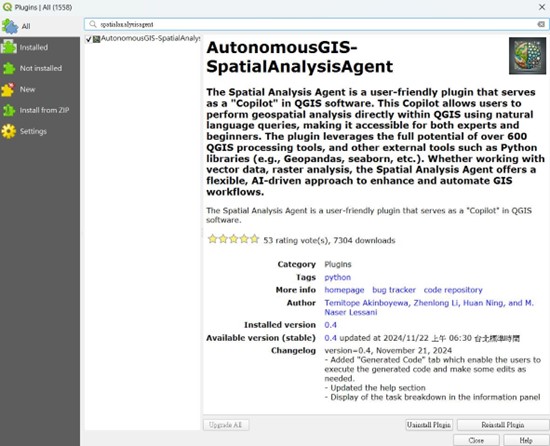
Task: Click the 'version=0.4, November 21, 2024' changelog text
Action: [x=388, y=351]
